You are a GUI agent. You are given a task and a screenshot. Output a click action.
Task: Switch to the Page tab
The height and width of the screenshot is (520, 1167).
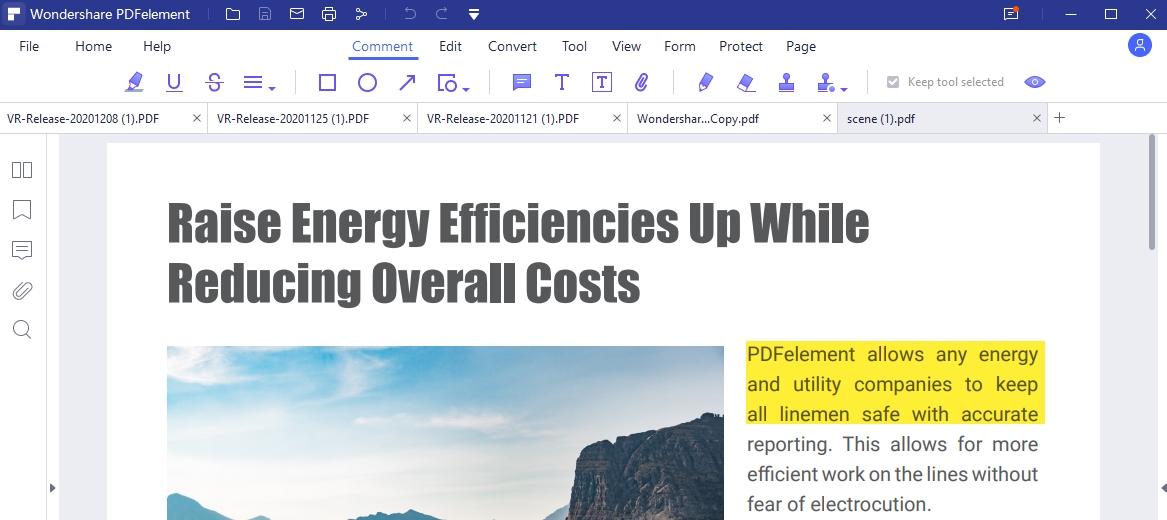coord(801,46)
